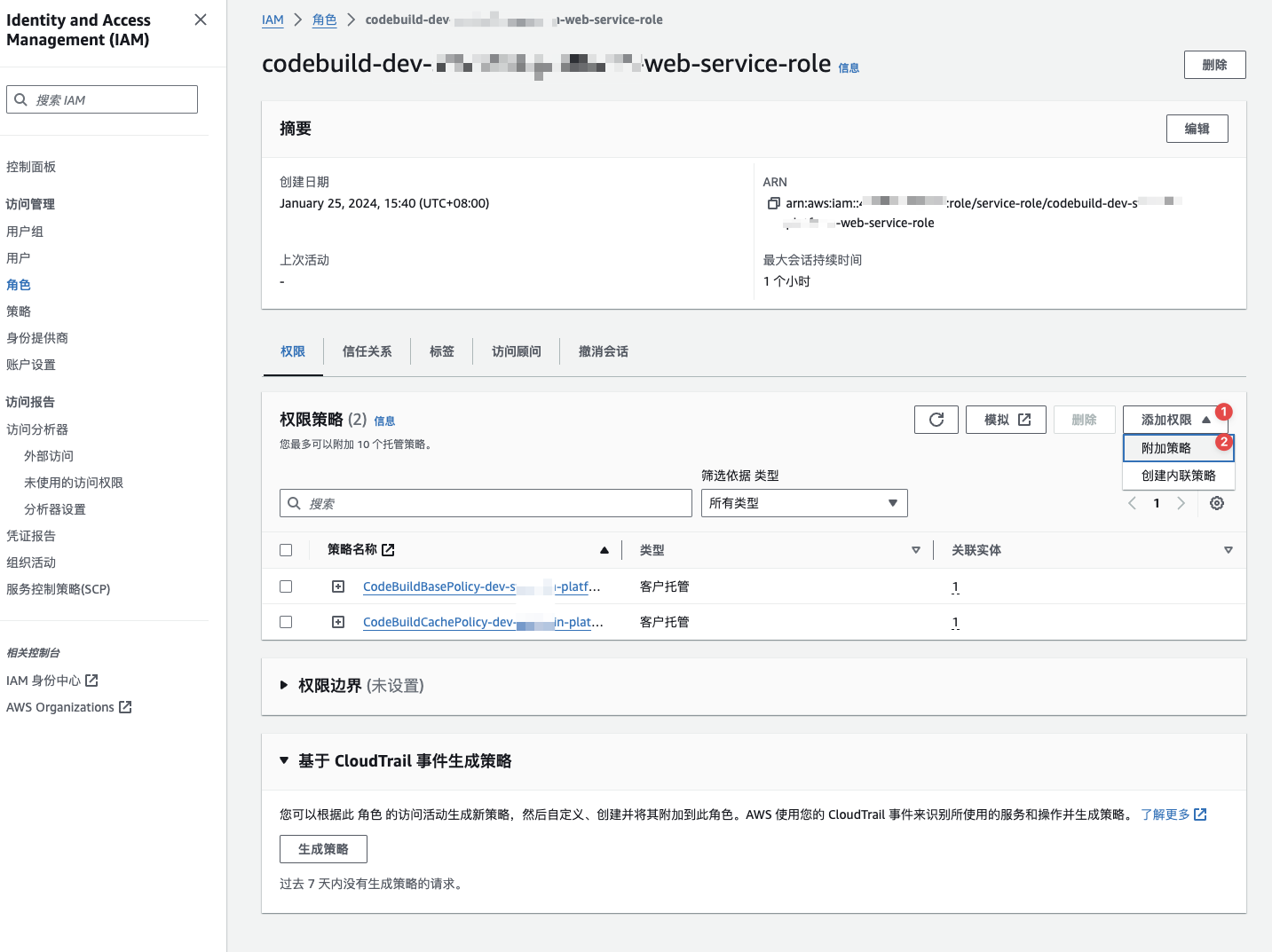Sort by attached entities column arrow

(1229, 550)
